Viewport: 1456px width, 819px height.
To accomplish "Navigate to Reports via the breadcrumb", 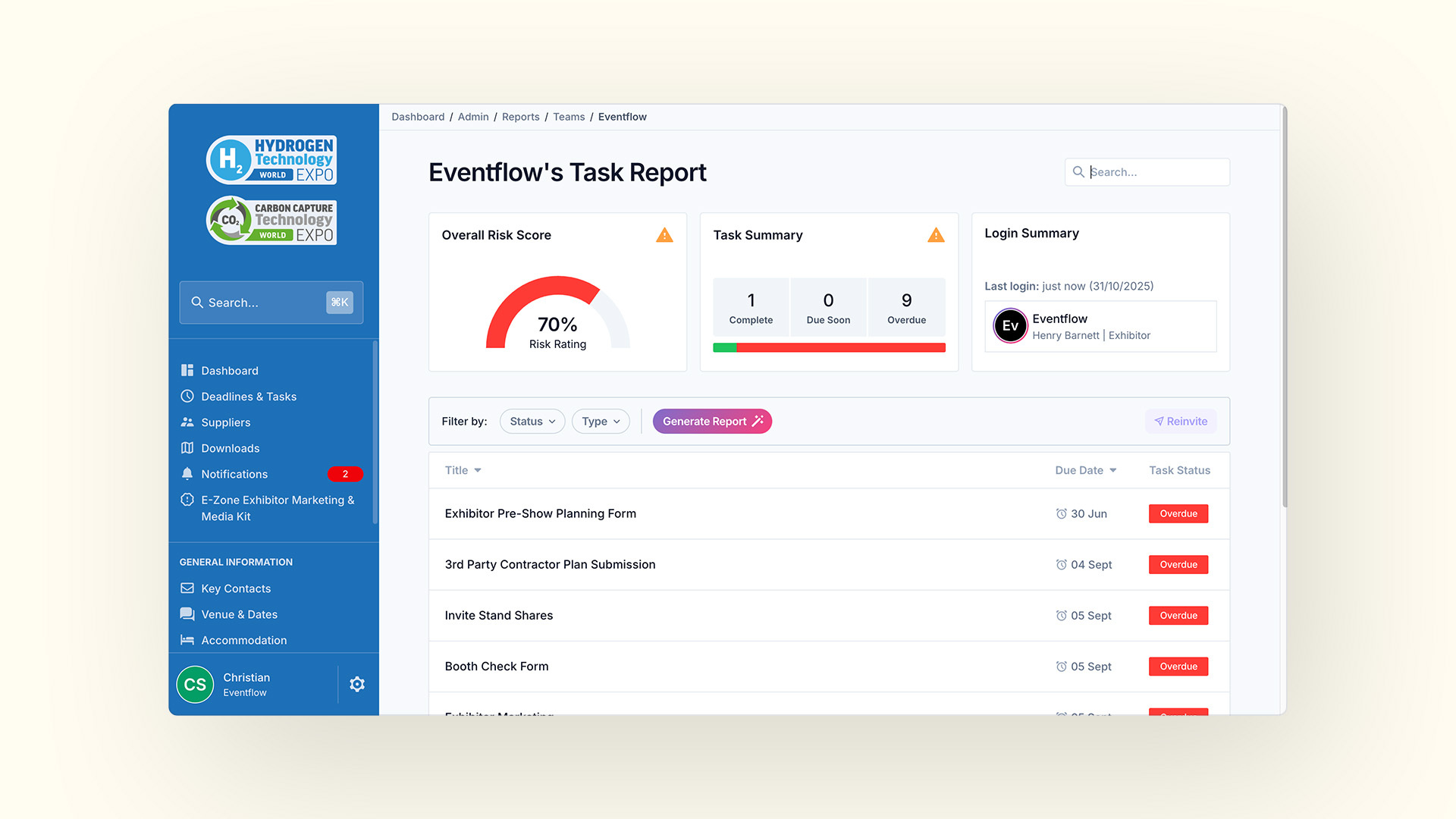I will pyautogui.click(x=521, y=117).
